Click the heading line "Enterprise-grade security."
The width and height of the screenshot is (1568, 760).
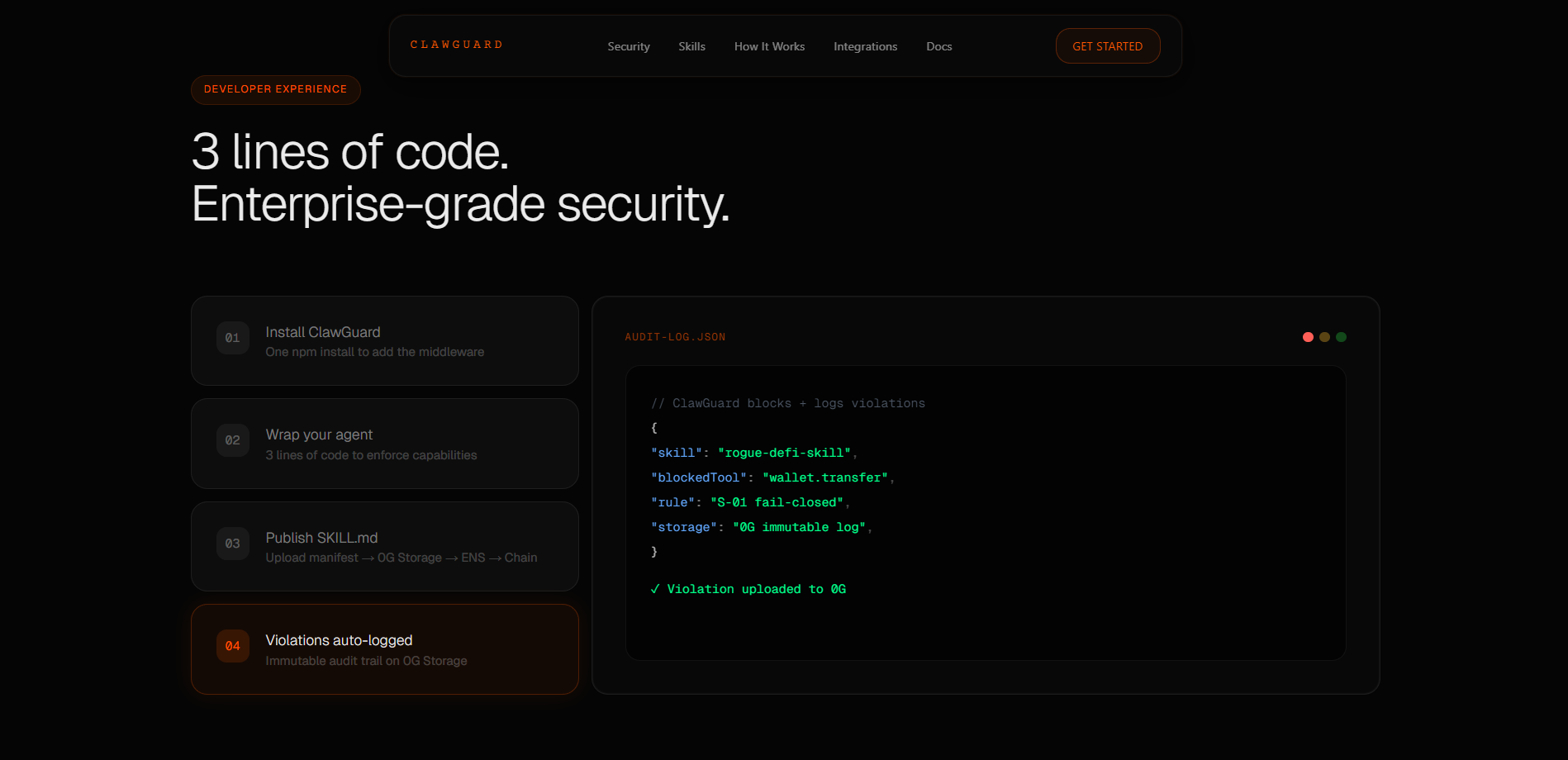(461, 204)
